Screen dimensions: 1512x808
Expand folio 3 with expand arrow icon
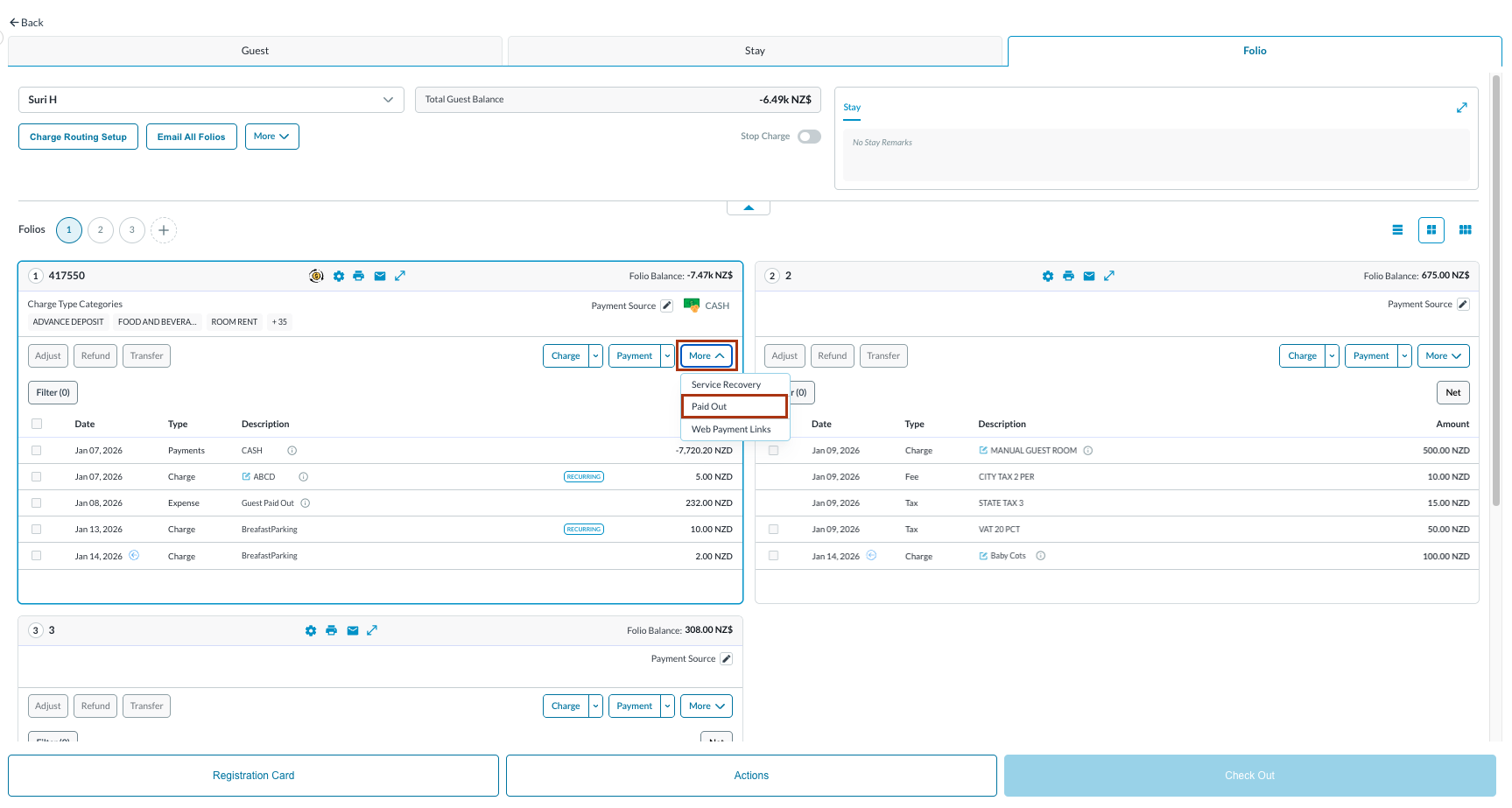(372, 631)
